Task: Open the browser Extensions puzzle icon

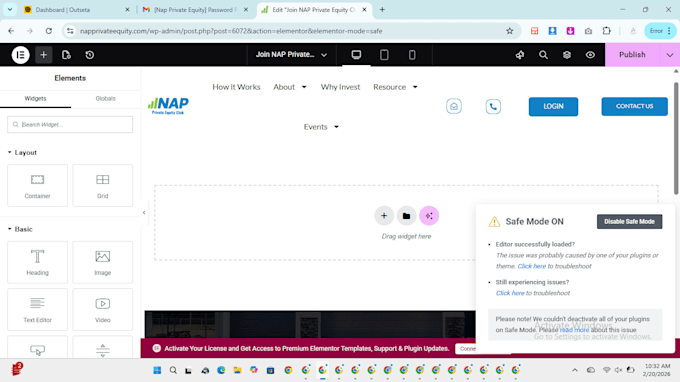Action: [606, 31]
